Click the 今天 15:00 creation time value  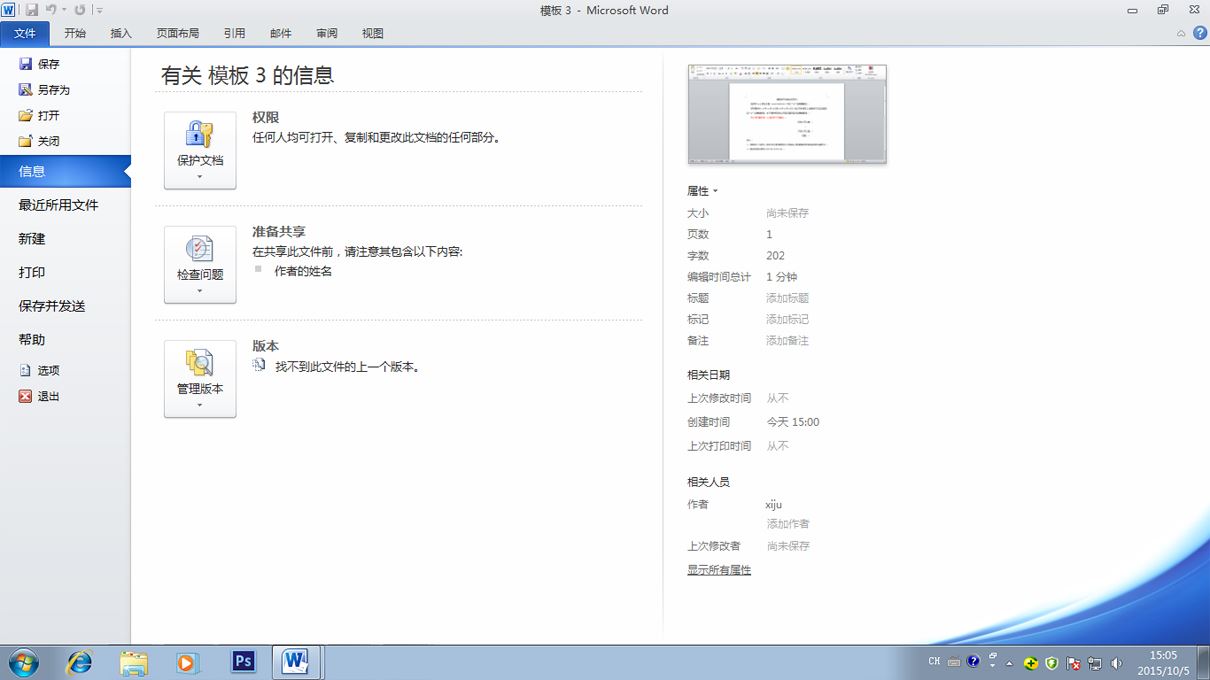tap(793, 422)
